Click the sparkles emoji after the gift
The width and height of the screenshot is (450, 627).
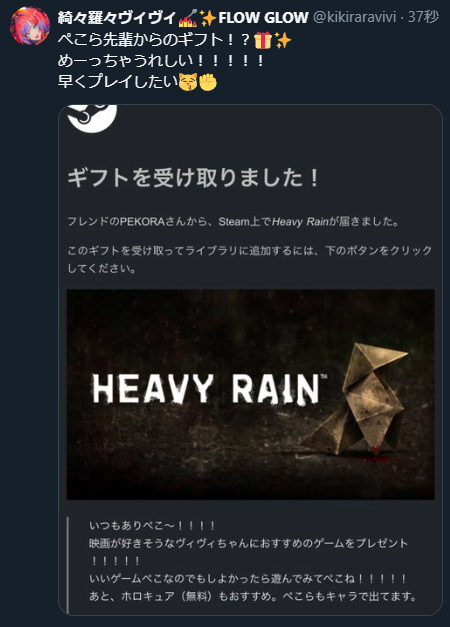[x=283, y=40]
